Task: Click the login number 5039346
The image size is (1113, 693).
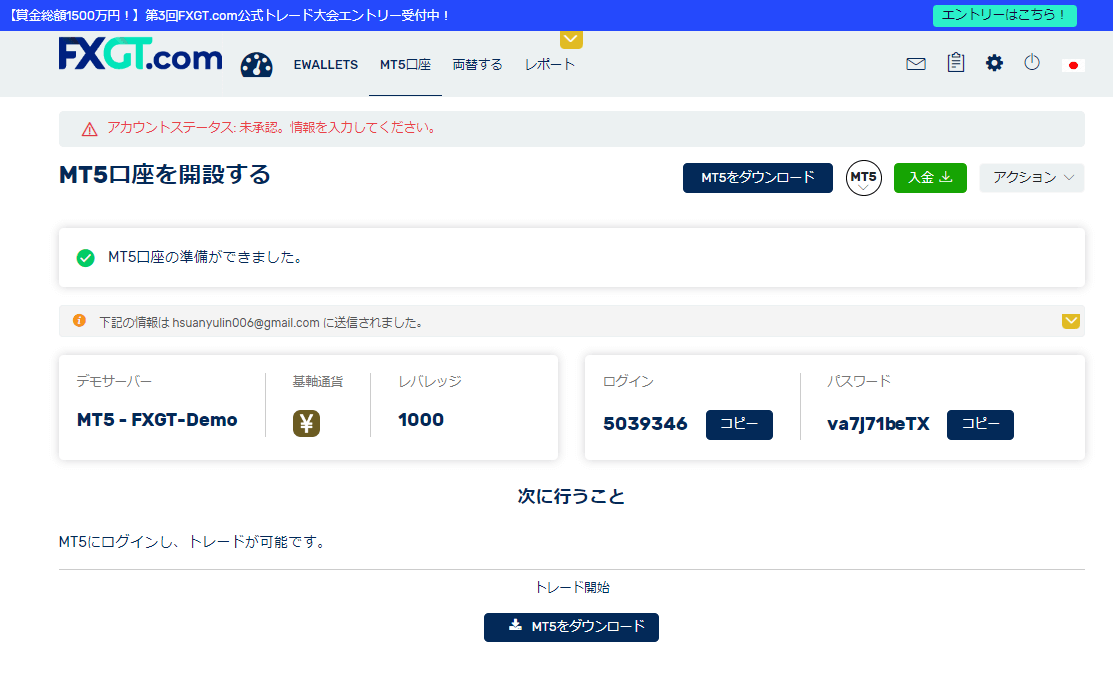Action: 645,424
